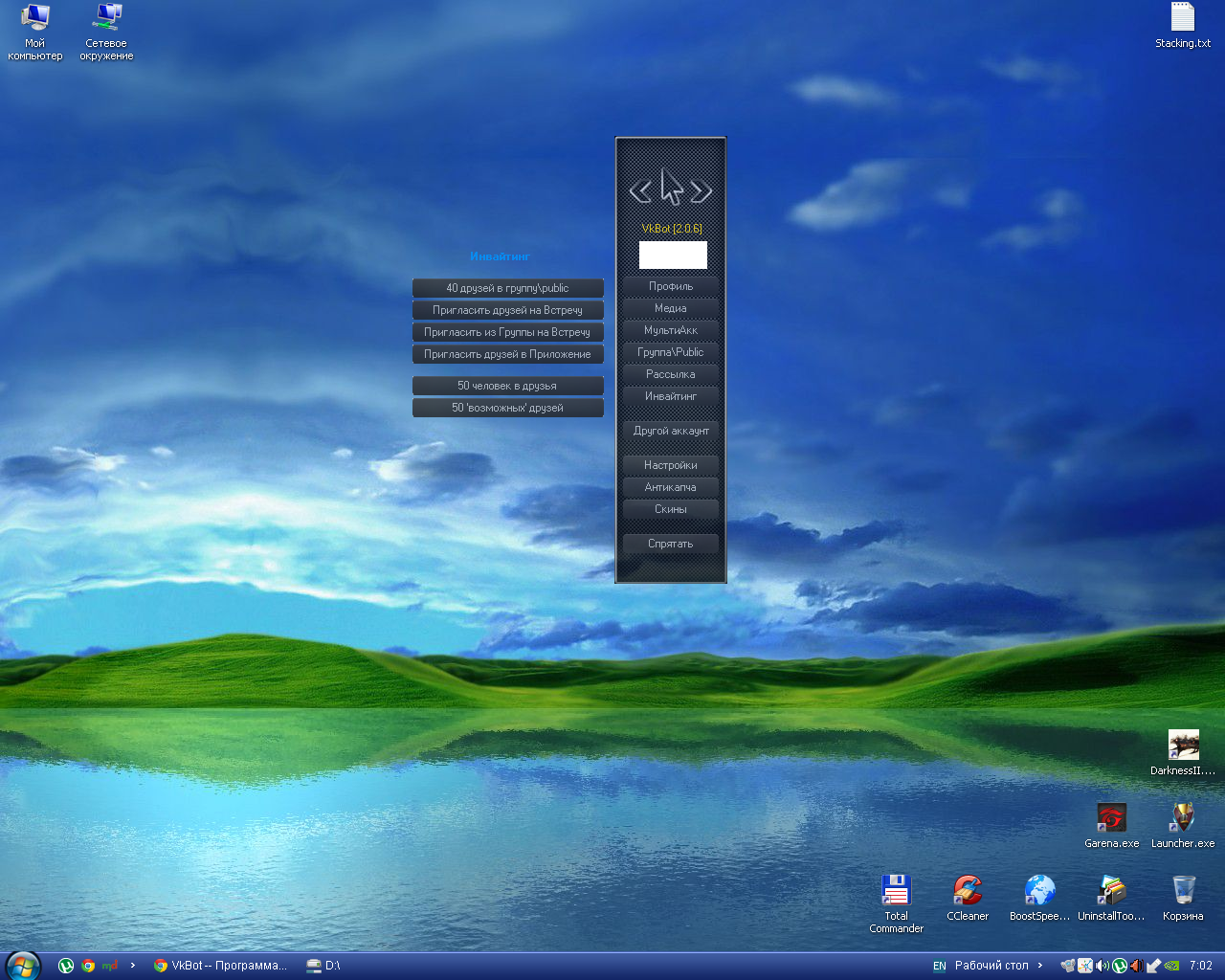The height and width of the screenshot is (980, 1225).
Task: Open the Группа\Public menu section
Action: tap(670, 352)
